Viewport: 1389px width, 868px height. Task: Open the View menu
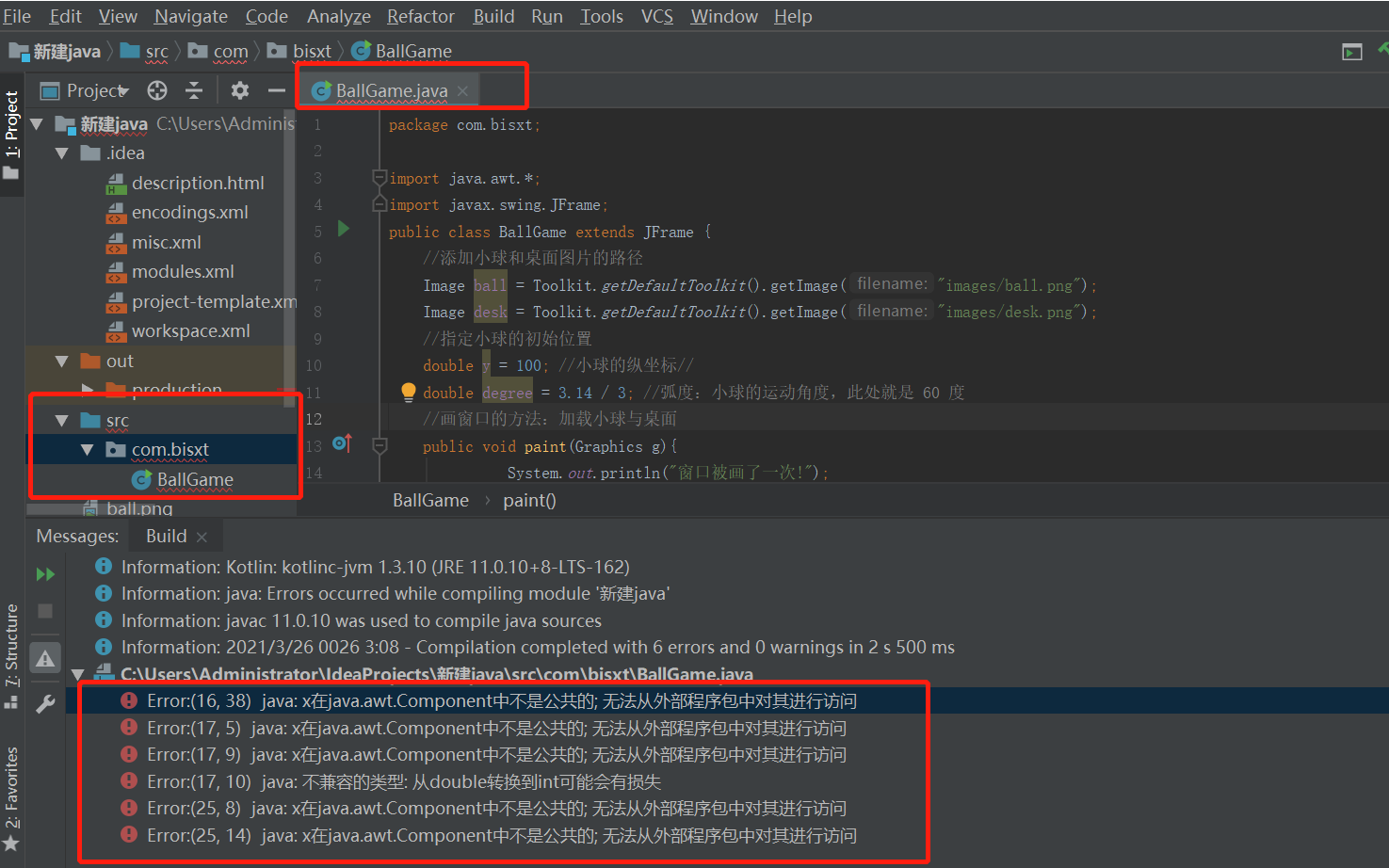118,16
